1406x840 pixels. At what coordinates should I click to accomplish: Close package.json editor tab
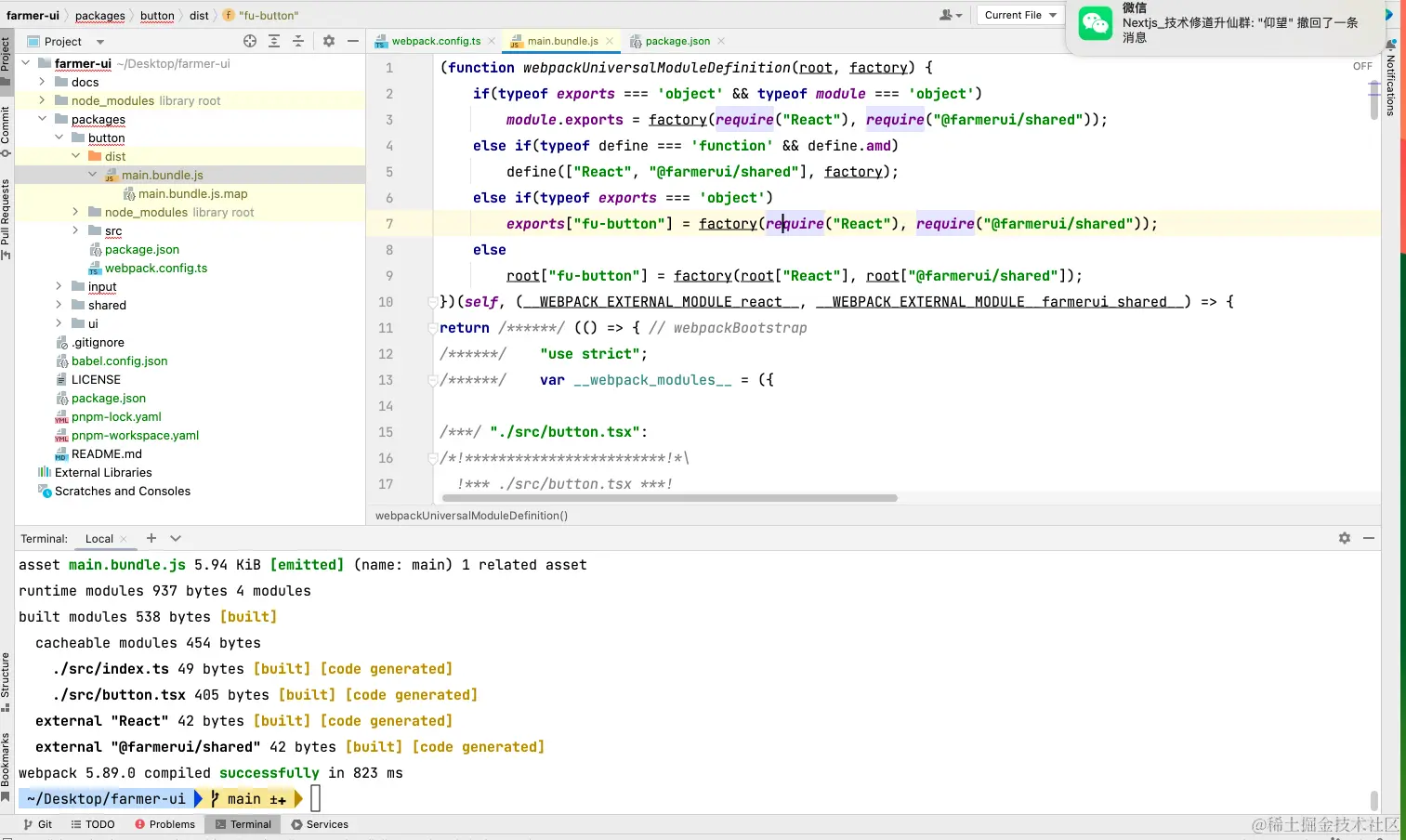point(721,41)
